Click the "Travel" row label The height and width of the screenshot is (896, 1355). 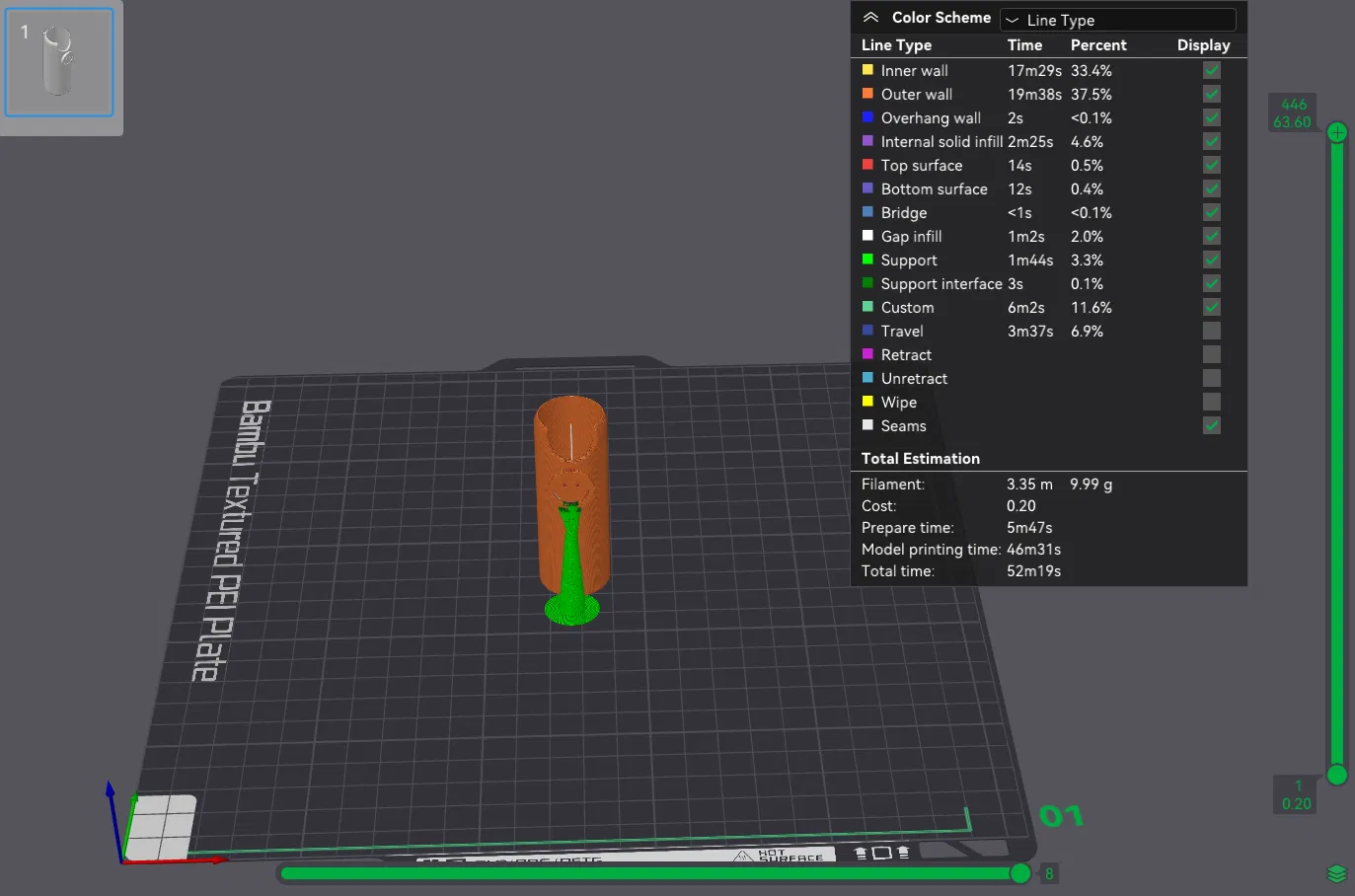point(902,332)
